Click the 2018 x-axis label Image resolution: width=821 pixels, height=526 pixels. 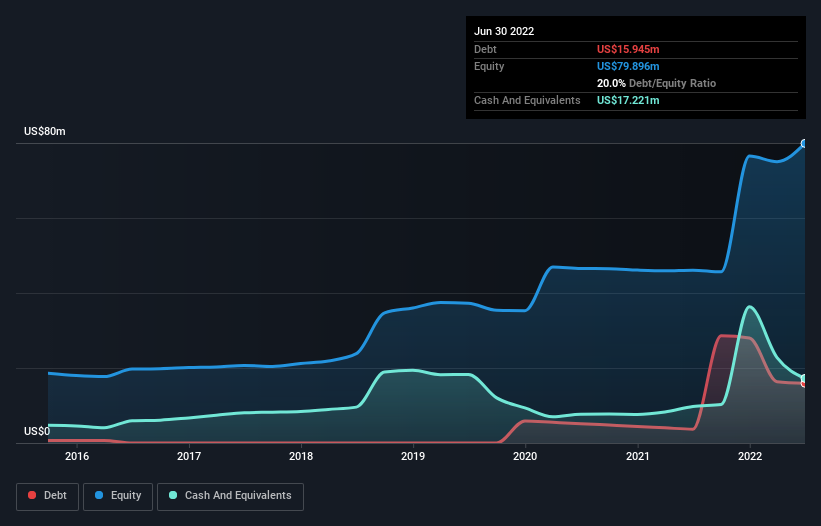(x=301, y=456)
